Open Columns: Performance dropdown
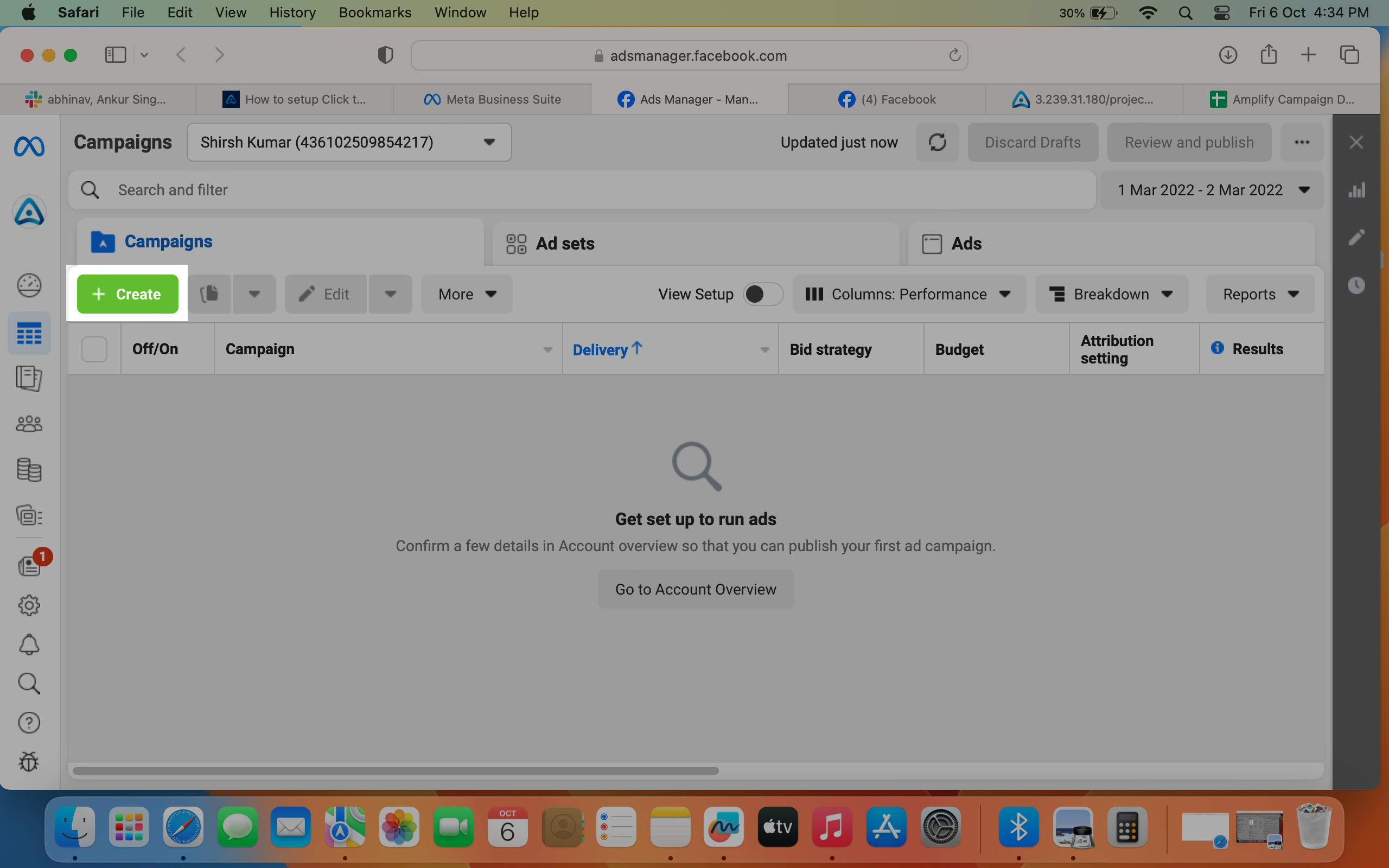This screenshot has width=1389, height=868. (x=909, y=294)
